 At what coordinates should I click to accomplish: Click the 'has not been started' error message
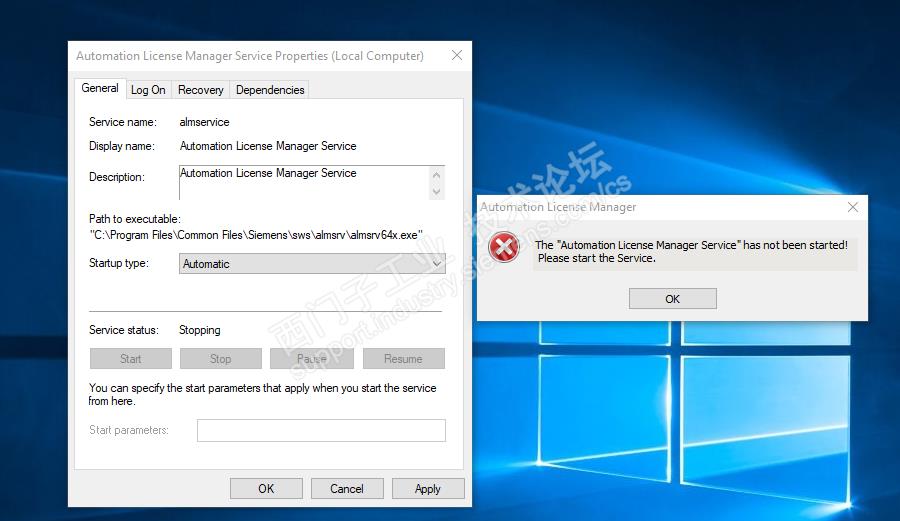692,251
